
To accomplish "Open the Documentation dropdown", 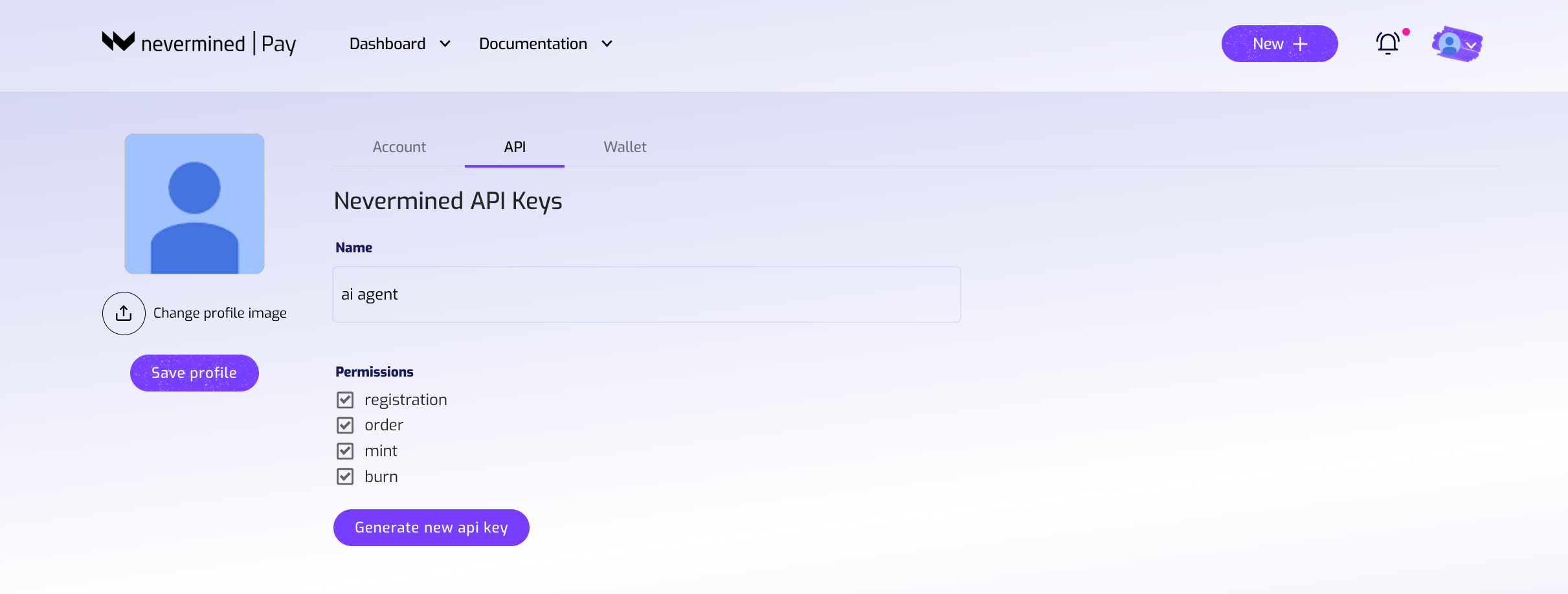I will pyautogui.click(x=544, y=43).
